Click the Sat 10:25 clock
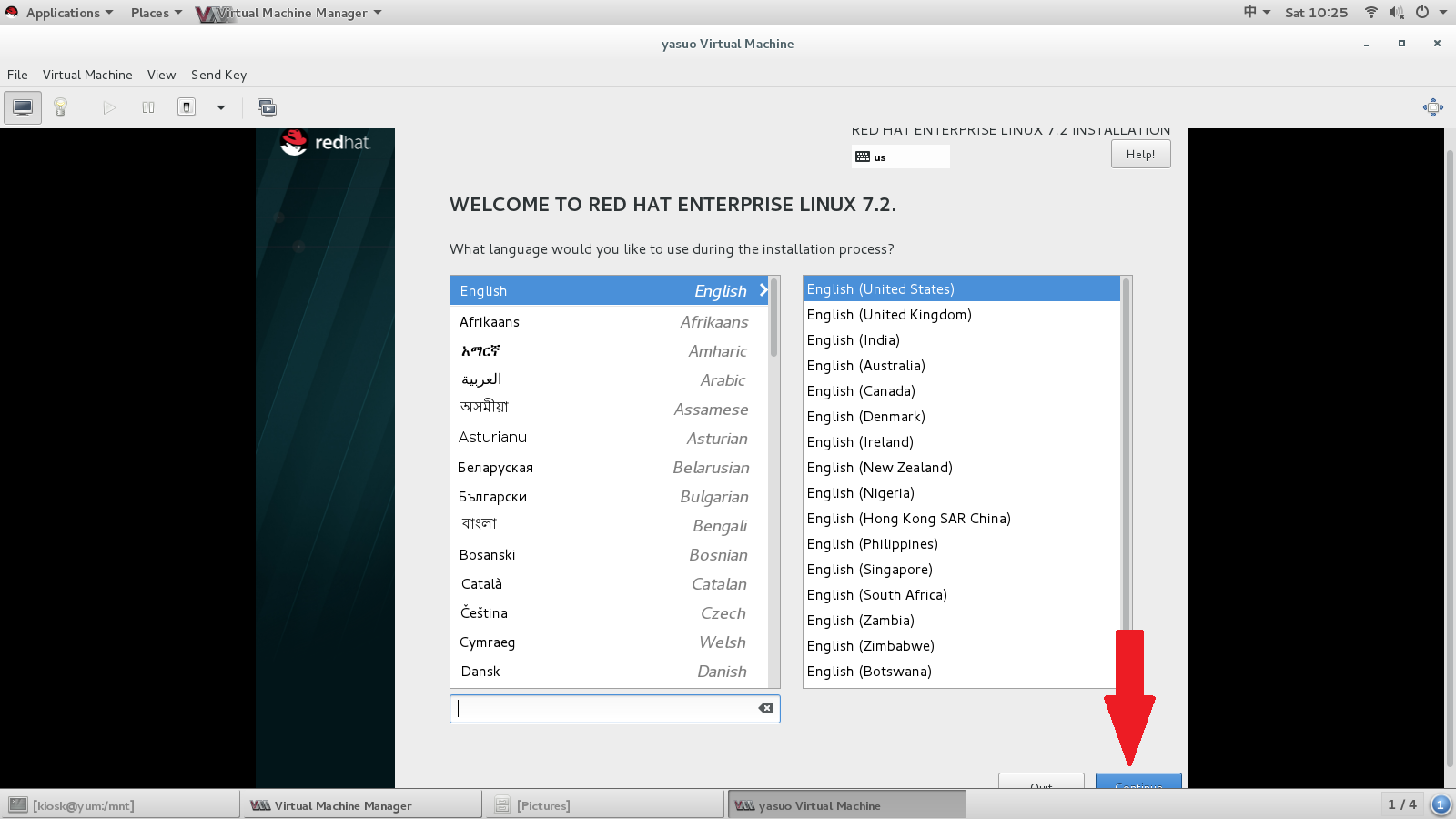This screenshot has width=1456, height=819. point(1316,13)
